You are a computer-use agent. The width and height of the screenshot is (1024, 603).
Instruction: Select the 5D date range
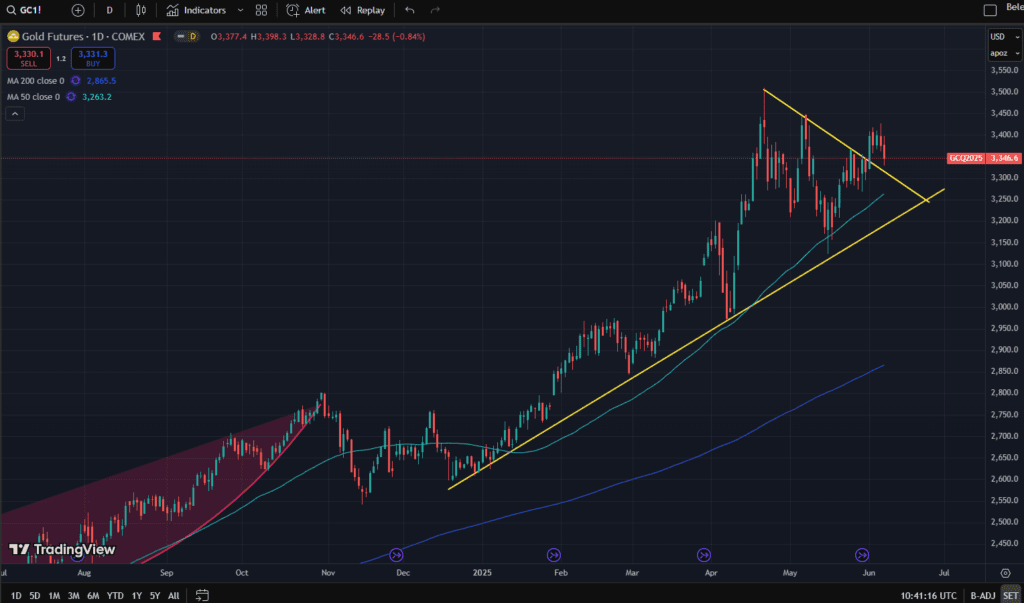[x=35, y=596]
